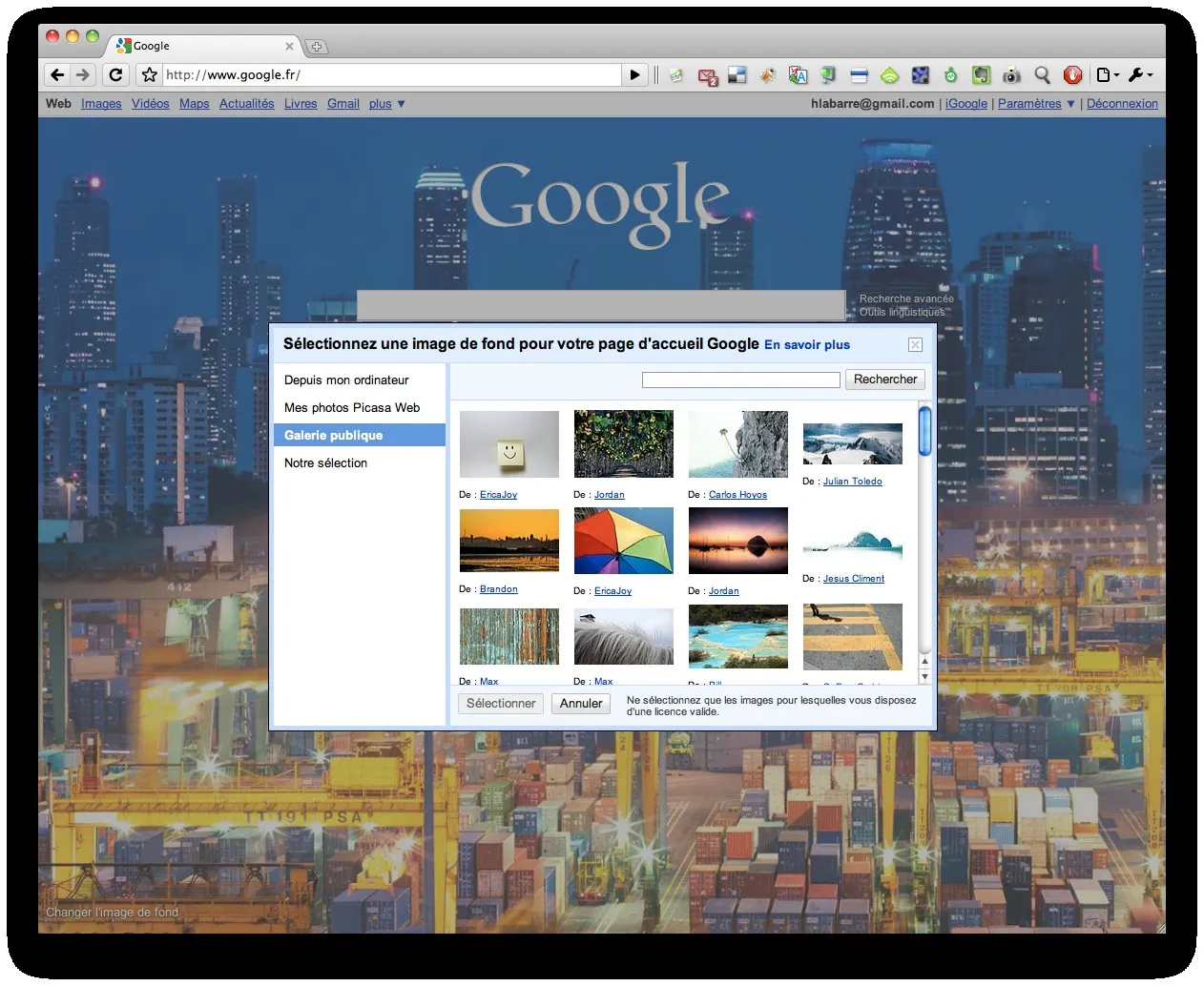This screenshot has width=1204, height=986.
Task: Close the Google browser tab
Action: pyautogui.click(x=289, y=46)
